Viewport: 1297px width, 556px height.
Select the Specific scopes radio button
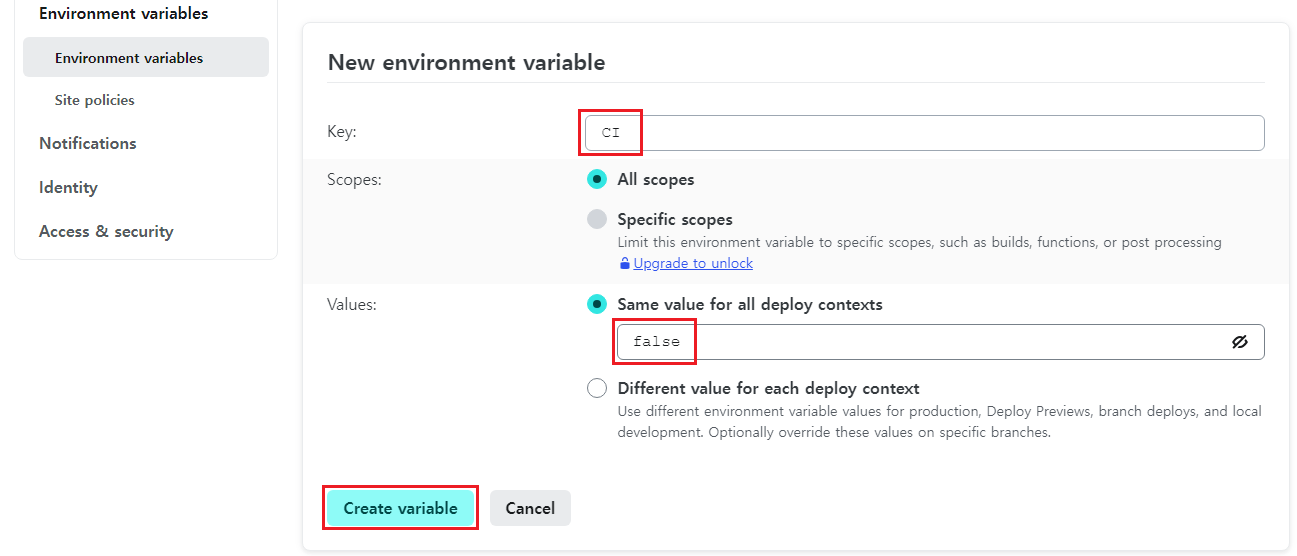[597, 219]
